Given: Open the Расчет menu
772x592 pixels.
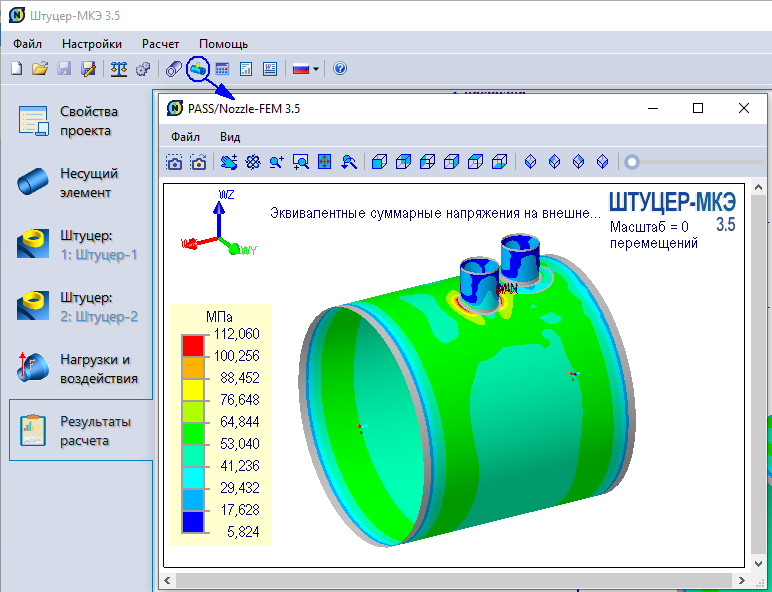Looking at the screenshot, I should 161,44.
